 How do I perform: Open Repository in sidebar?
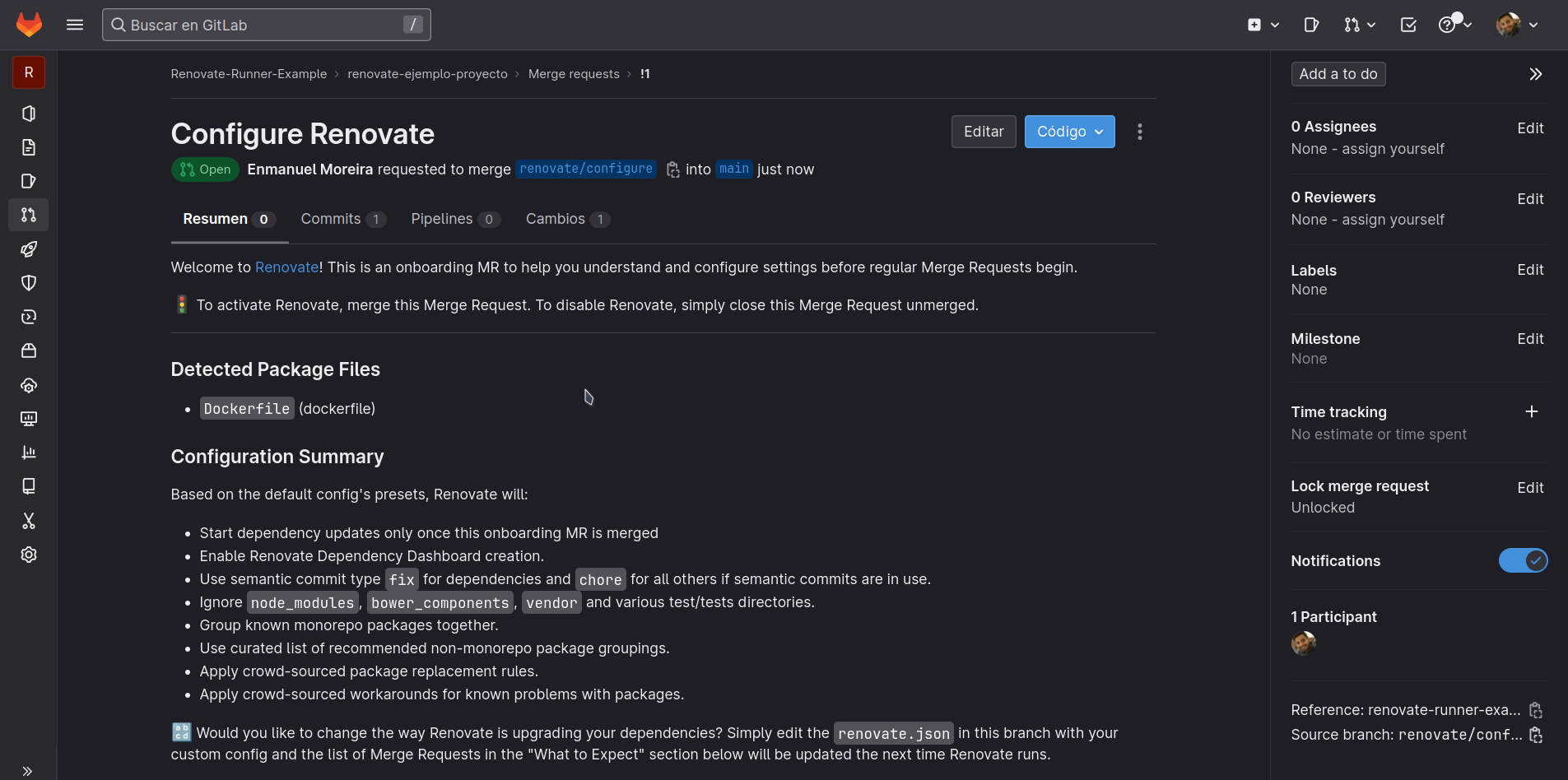point(29,147)
